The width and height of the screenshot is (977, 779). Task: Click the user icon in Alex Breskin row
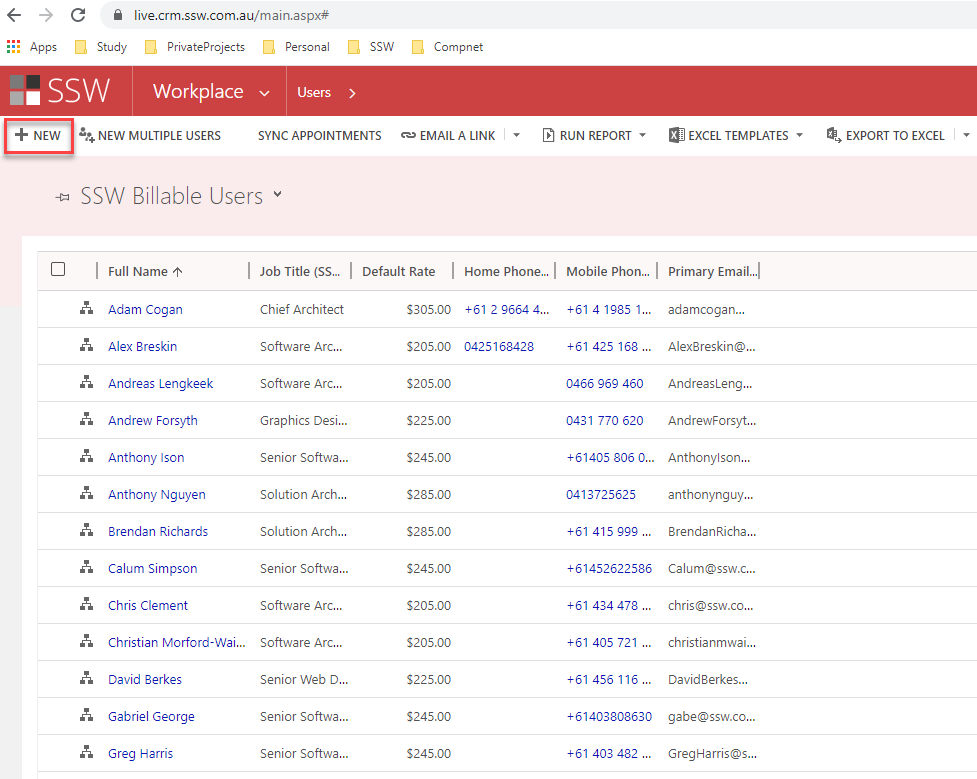[87, 345]
